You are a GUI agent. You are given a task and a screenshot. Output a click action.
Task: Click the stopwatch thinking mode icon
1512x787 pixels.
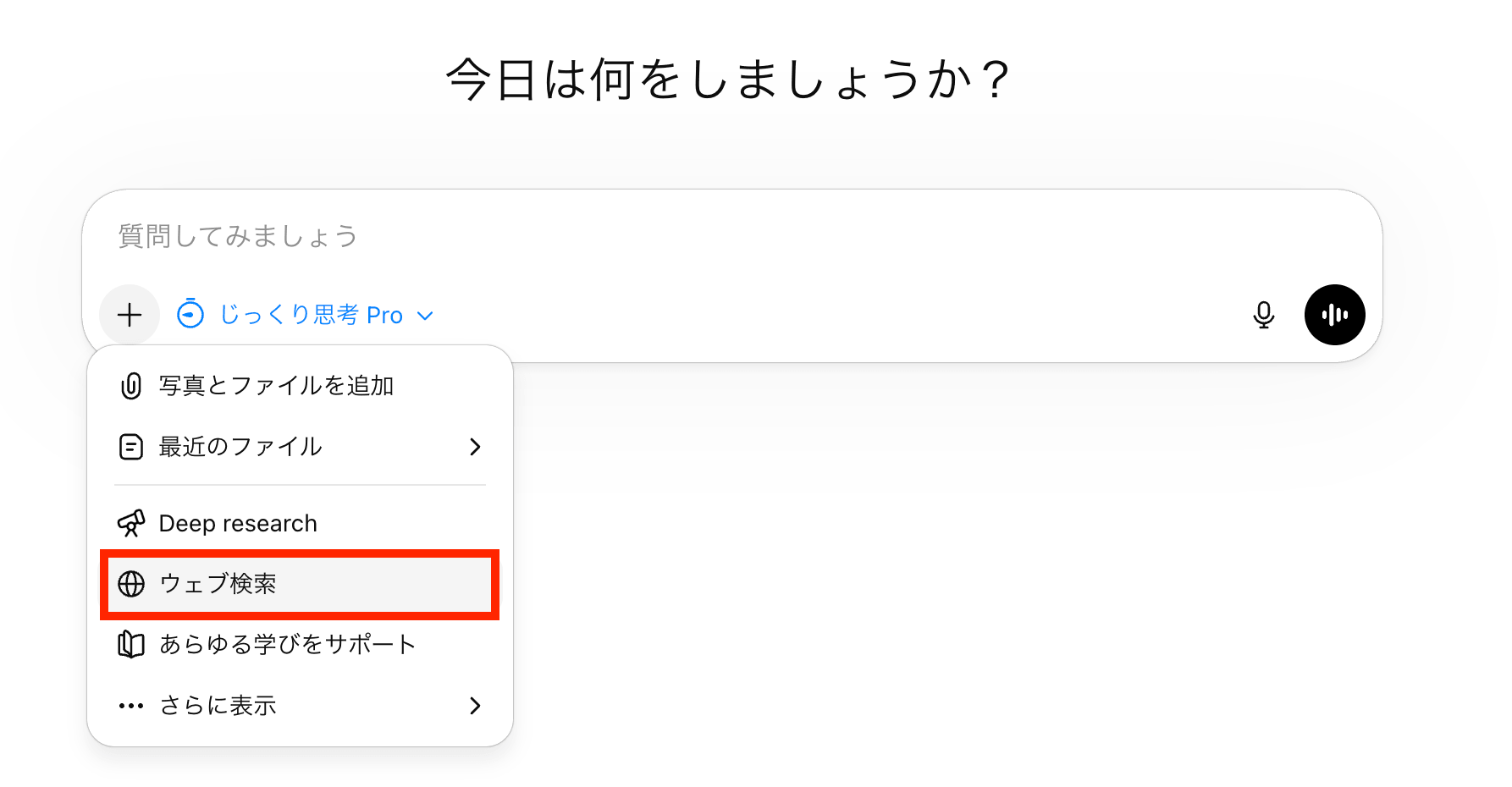tap(190, 314)
